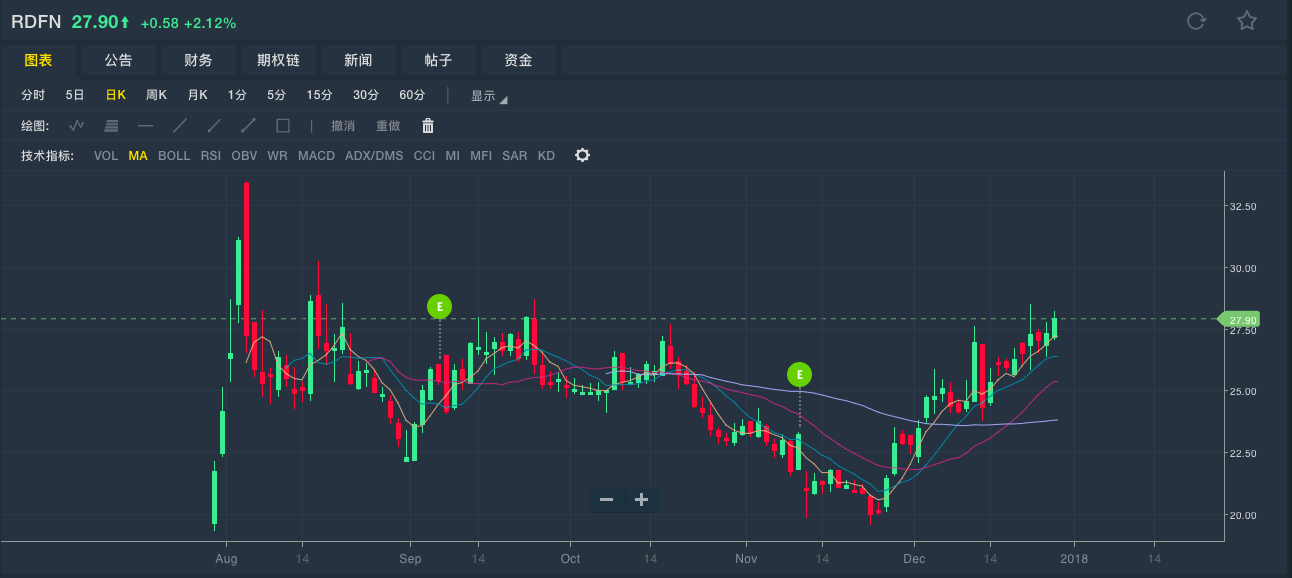This screenshot has height=578, width=1292.
Task: Enable the SAR indicator
Action: tap(515, 156)
